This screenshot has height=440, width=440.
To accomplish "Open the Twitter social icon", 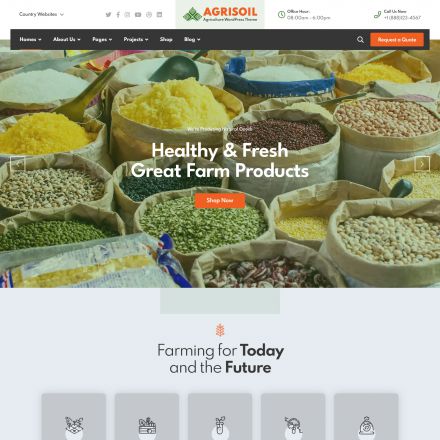I will tap(108, 15).
